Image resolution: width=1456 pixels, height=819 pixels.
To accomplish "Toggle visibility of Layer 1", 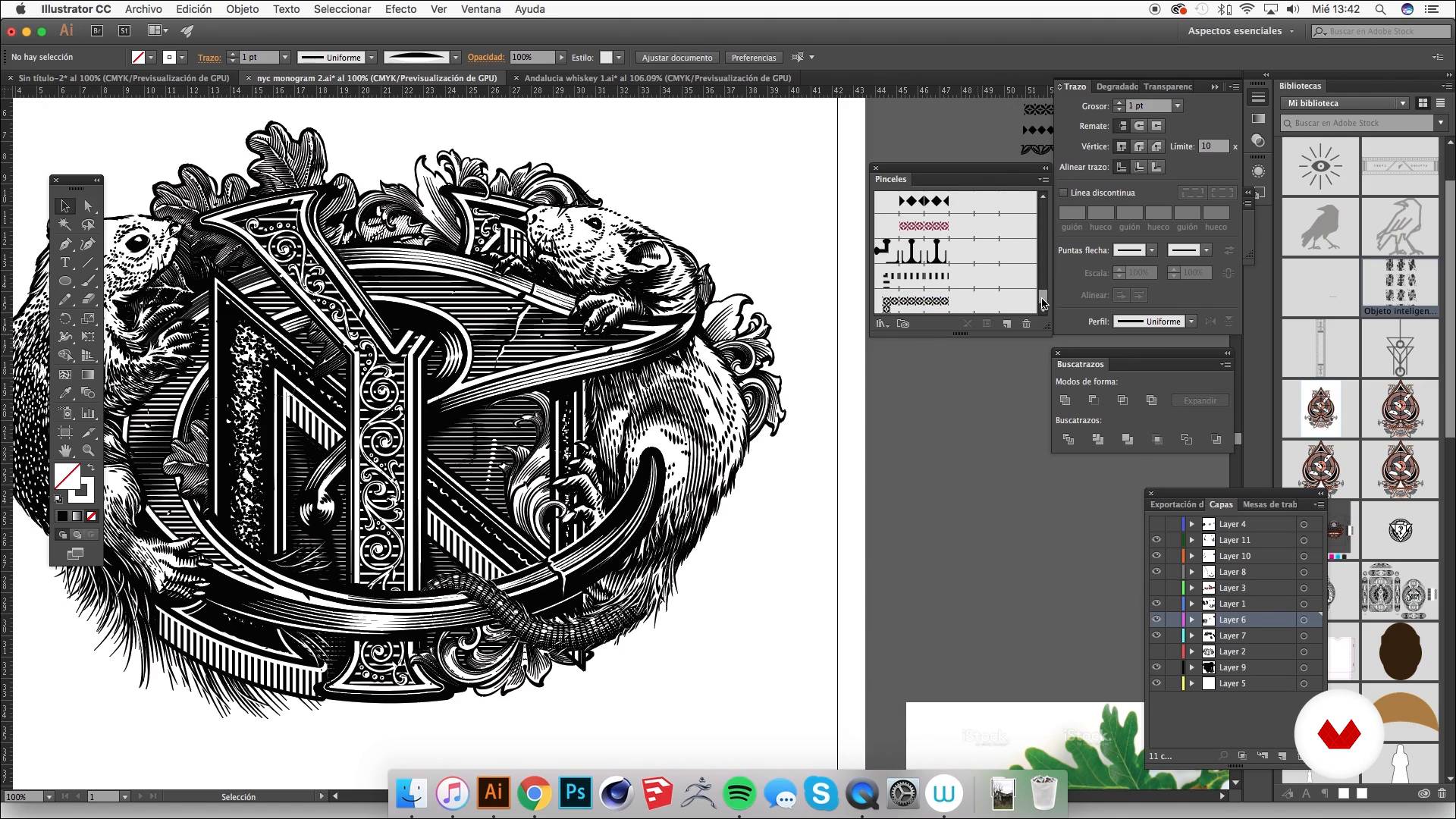I will tap(1156, 604).
